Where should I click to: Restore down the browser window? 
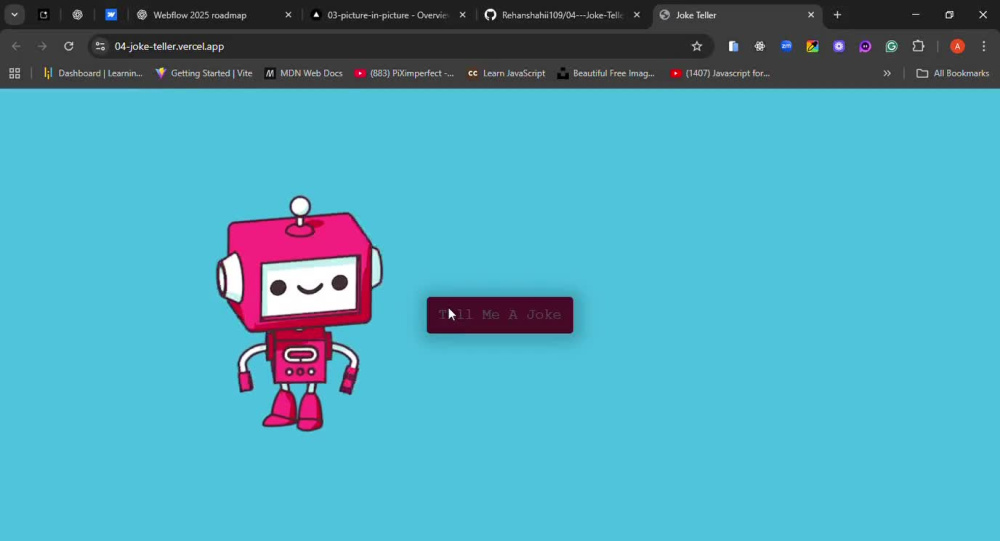[949, 15]
